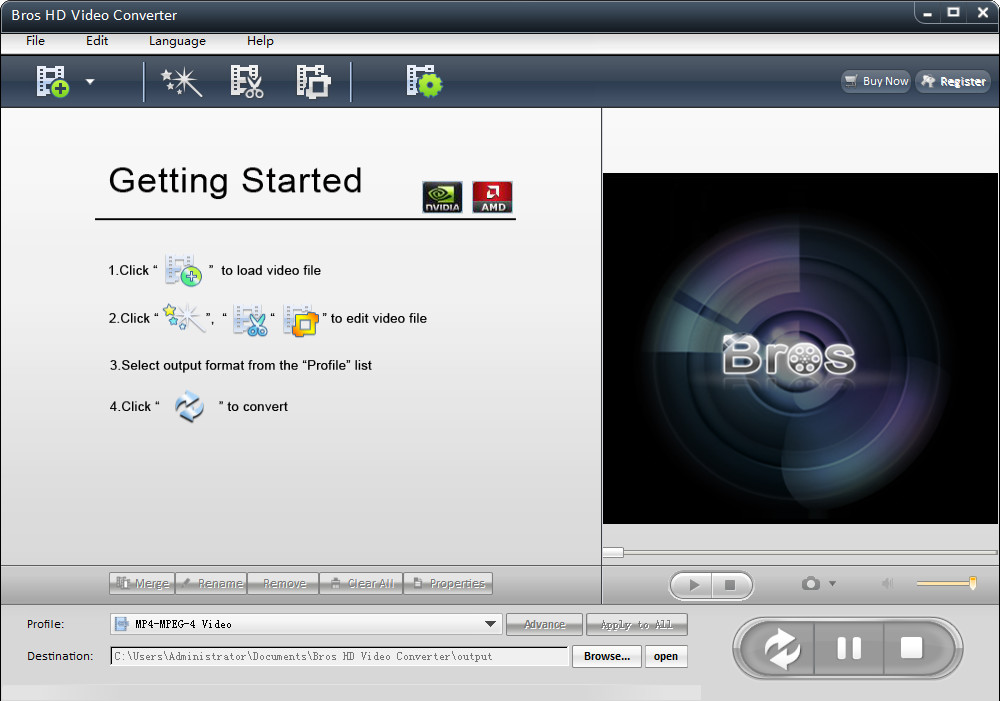Click the Rename button
The image size is (1000, 701).
pos(211,584)
